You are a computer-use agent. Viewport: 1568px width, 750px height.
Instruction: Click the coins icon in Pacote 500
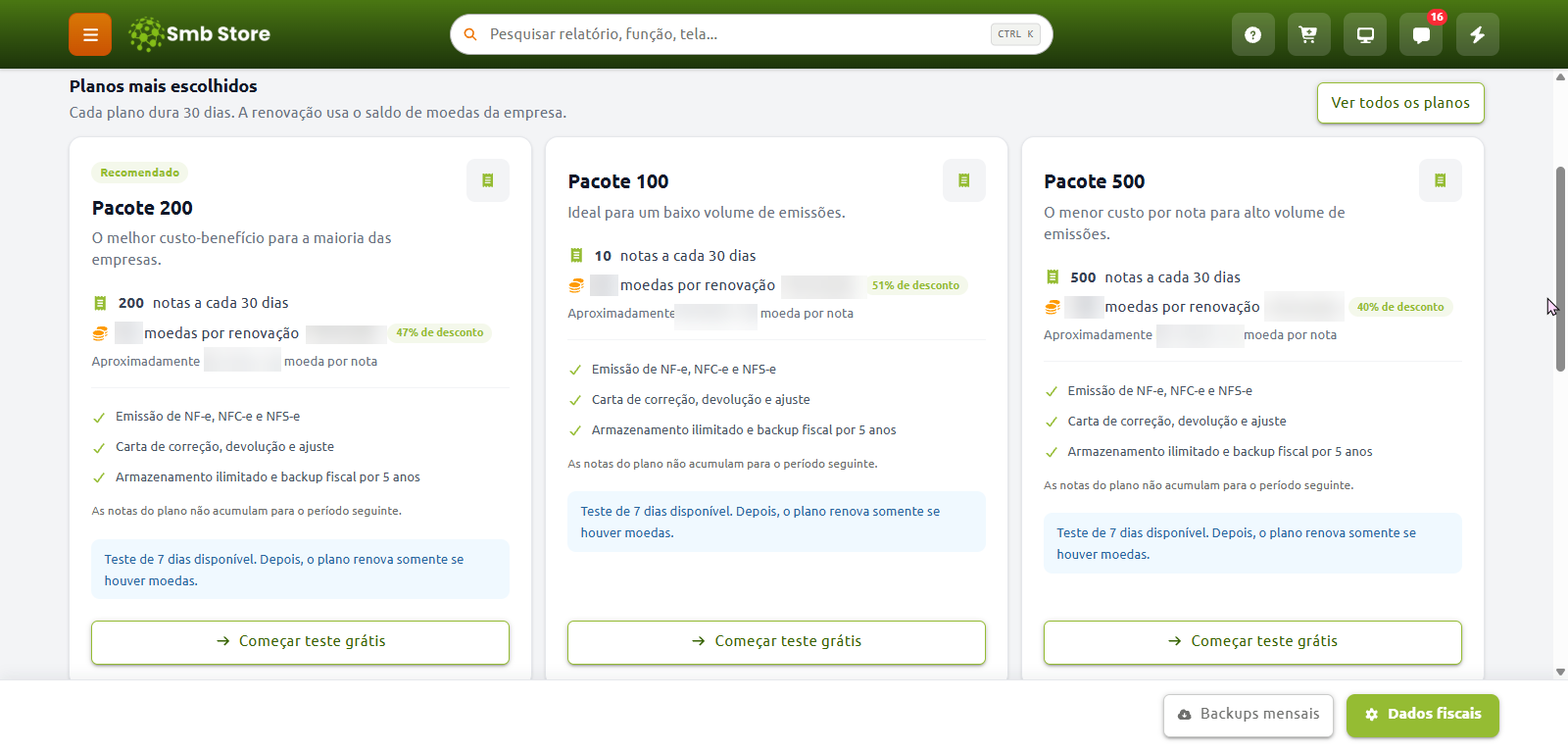point(1053,307)
